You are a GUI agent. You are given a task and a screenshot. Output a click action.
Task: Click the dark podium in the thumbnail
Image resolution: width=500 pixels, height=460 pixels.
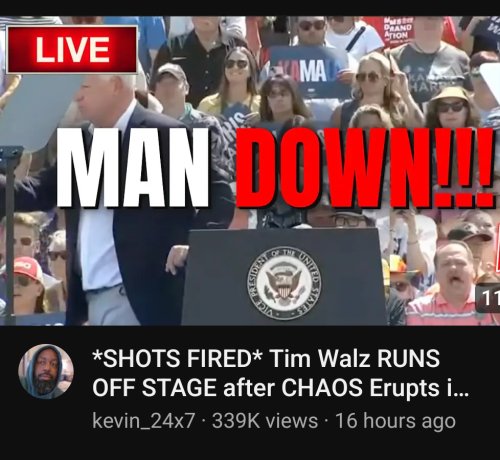point(284,277)
